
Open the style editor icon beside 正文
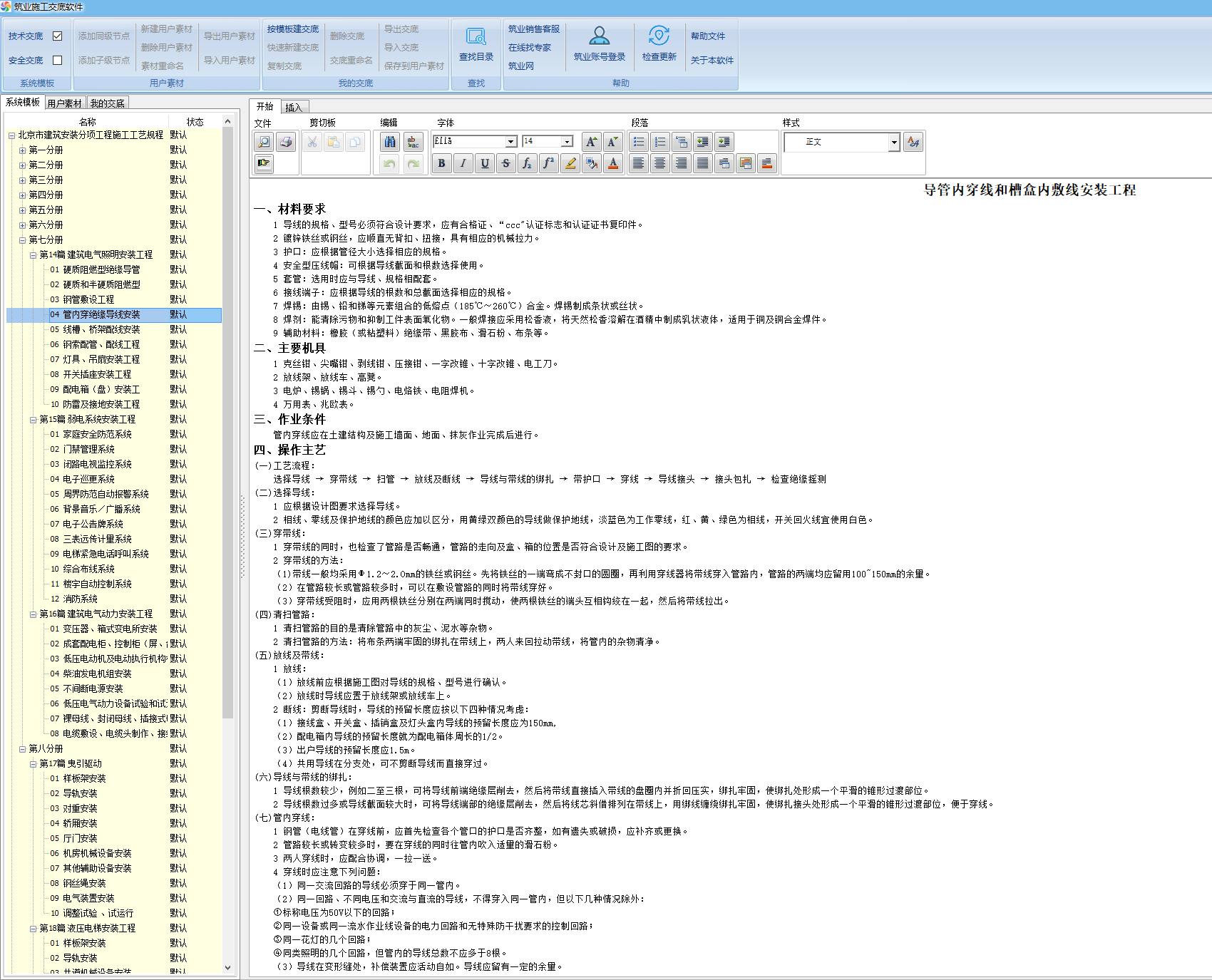click(913, 142)
